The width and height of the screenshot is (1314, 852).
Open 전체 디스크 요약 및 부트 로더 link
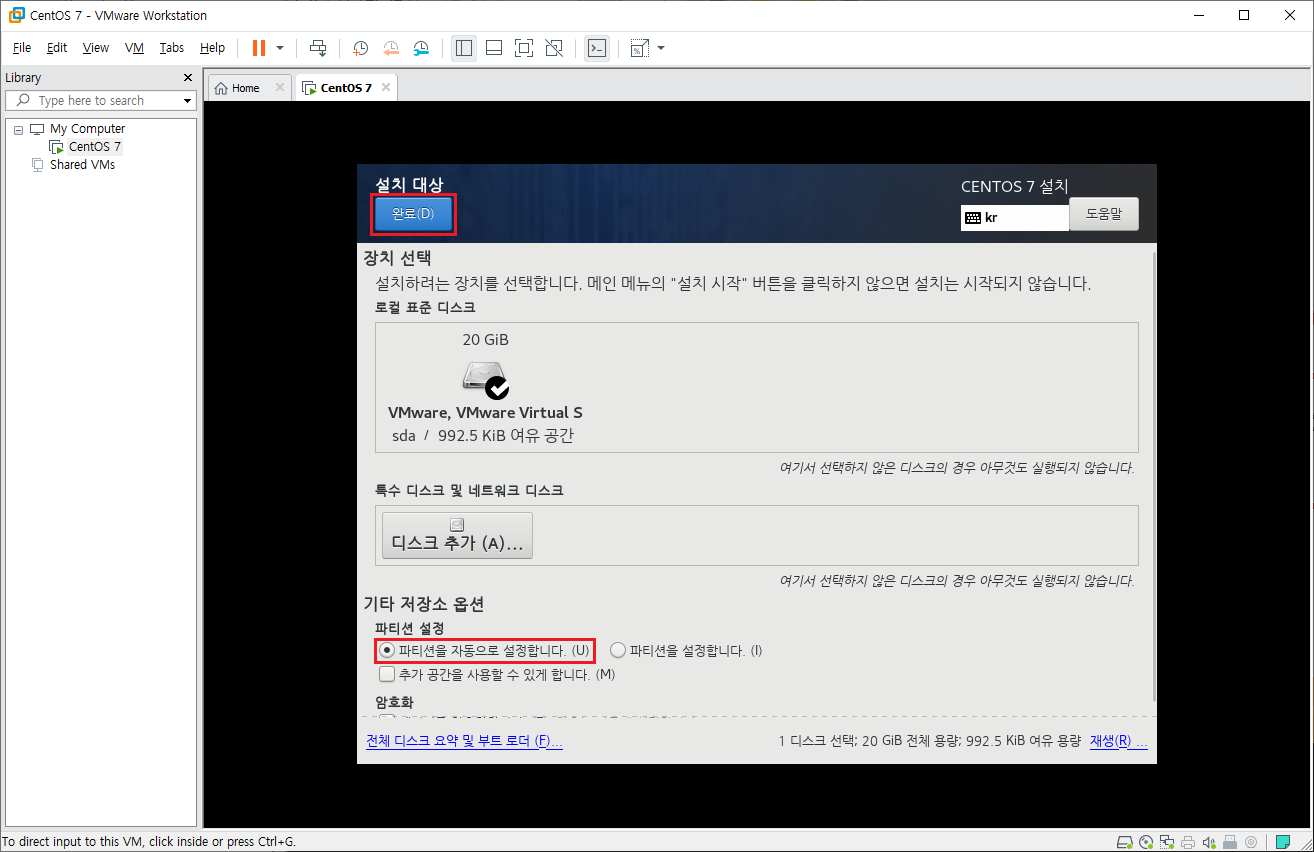(x=464, y=742)
